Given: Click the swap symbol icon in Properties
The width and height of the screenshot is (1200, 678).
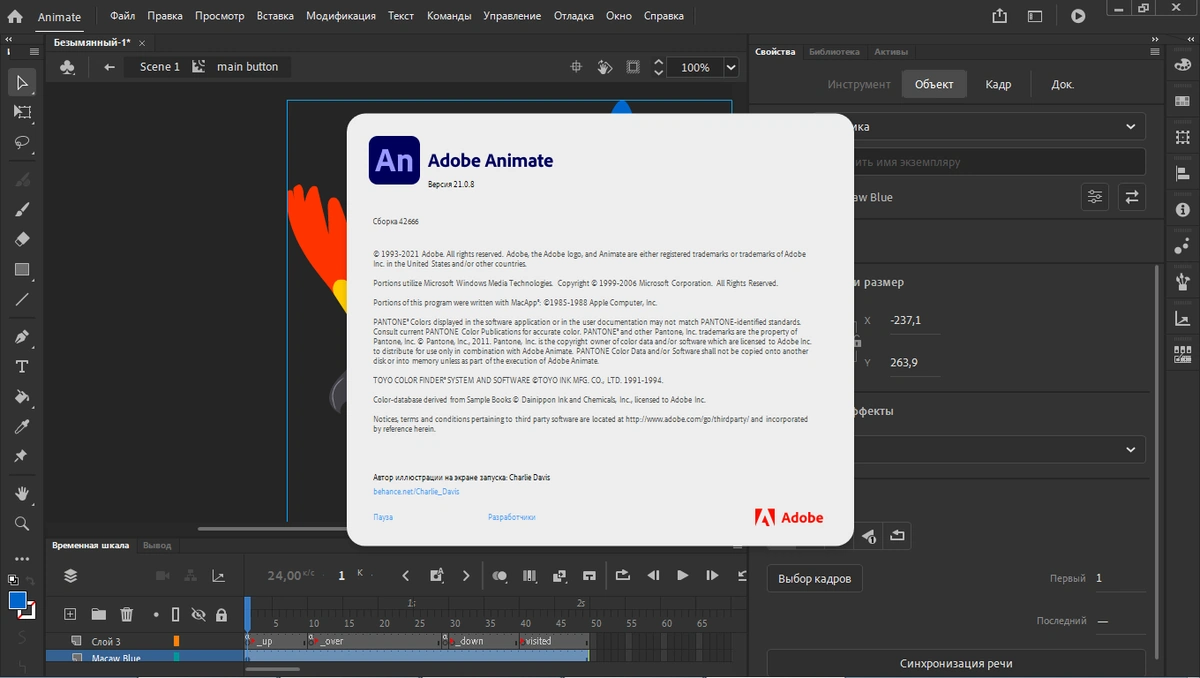Looking at the screenshot, I should coord(1132,197).
